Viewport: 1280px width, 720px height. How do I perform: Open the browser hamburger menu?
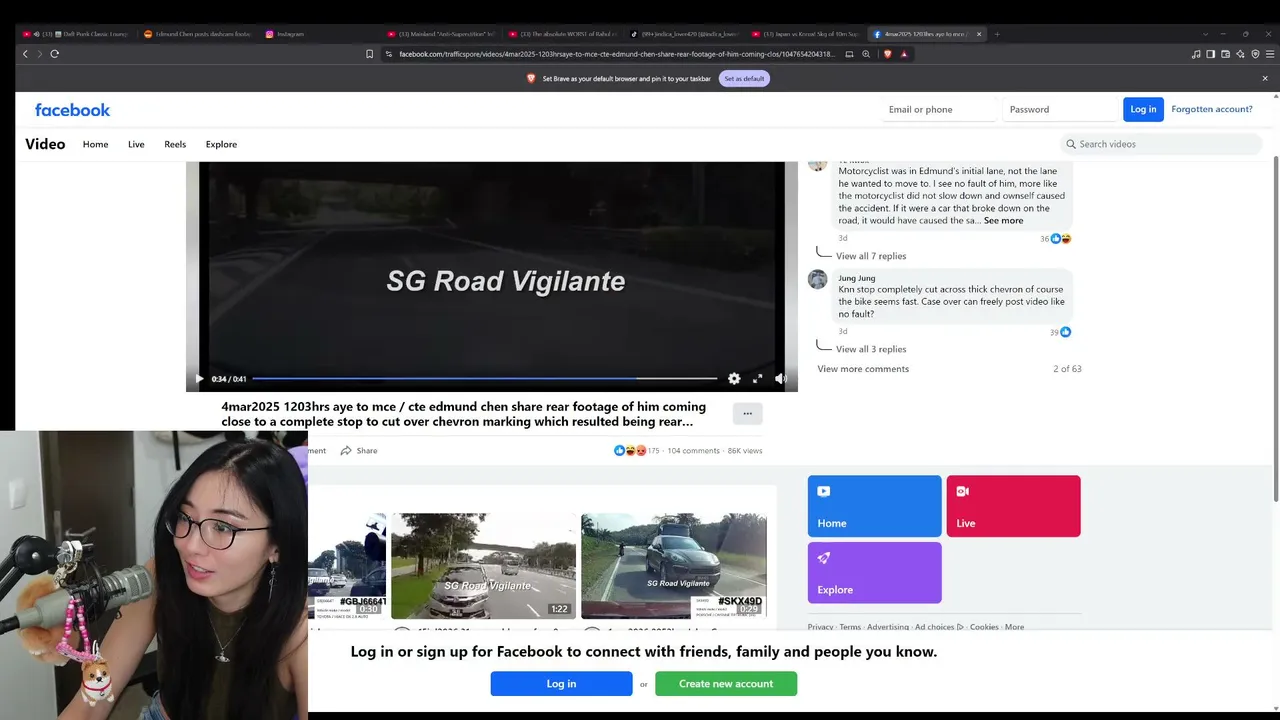1270,54
